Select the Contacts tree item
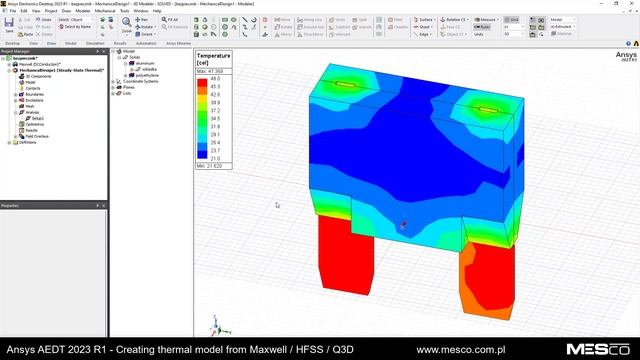The image size is (640, 360). [32, 88]
